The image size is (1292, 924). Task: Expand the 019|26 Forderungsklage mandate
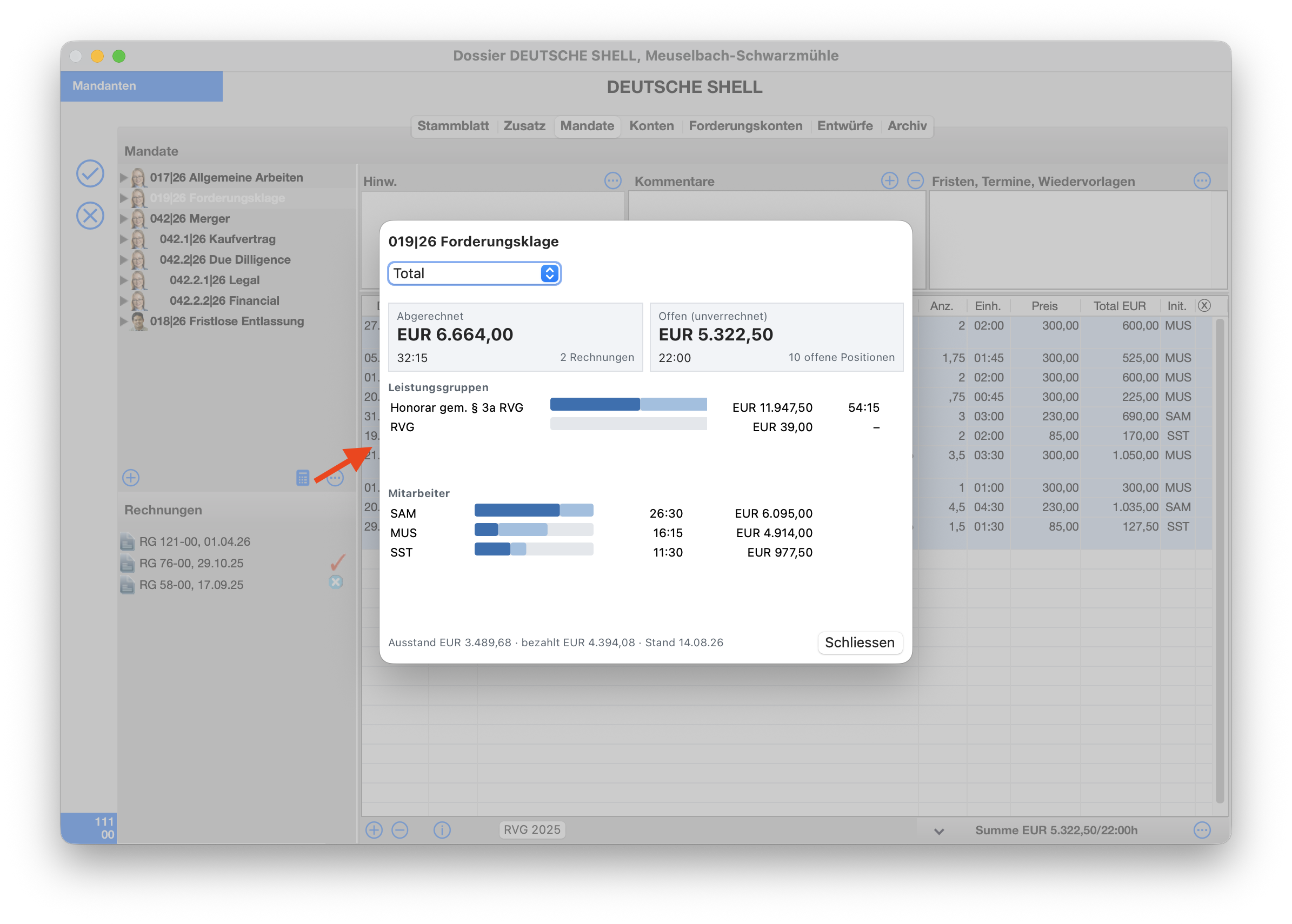(123, 198)
